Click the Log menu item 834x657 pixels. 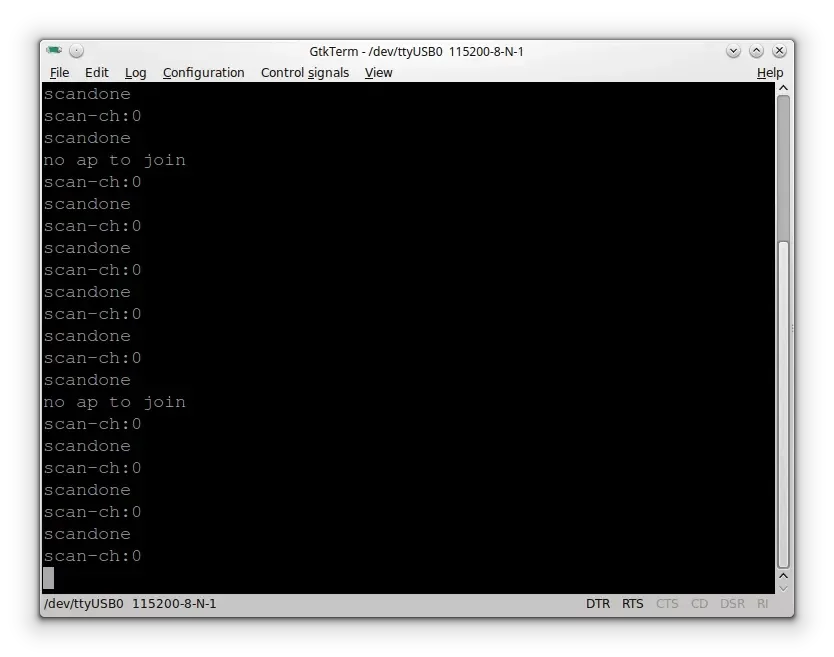136,73
